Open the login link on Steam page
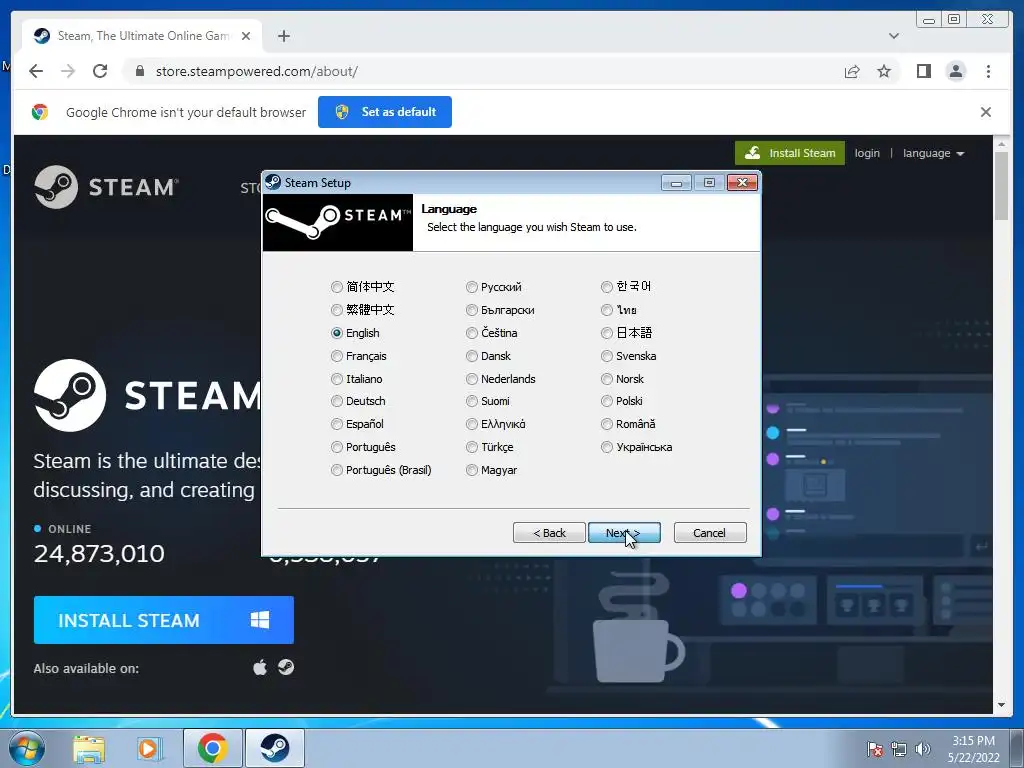The image size is (1024, 768). tap(867, 153)
